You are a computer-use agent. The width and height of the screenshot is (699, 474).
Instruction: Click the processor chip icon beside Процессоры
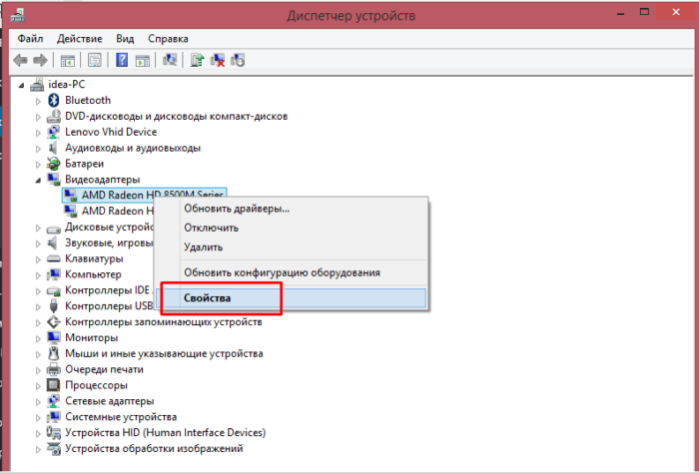[x=53, y=385]
